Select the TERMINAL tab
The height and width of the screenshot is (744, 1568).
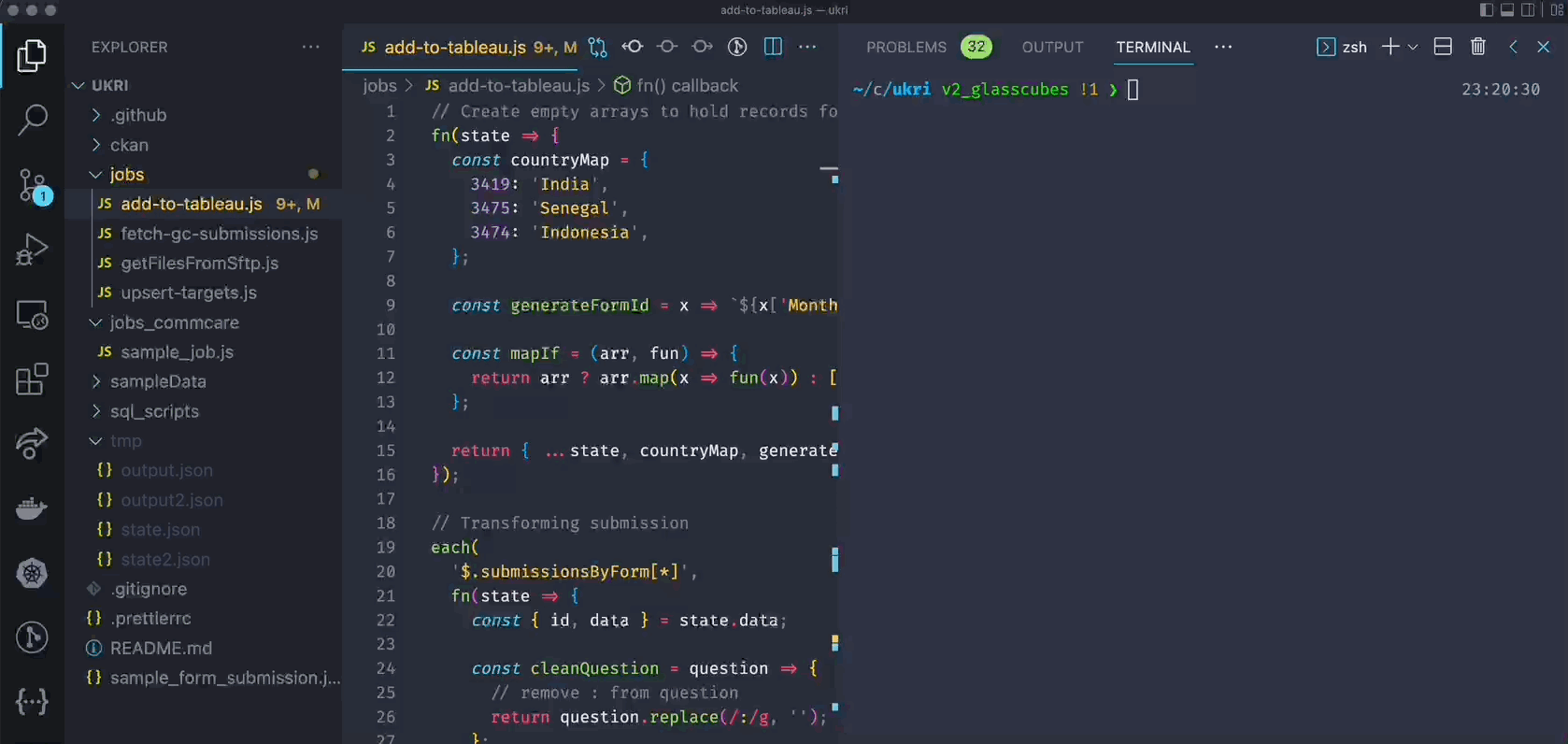[x=1153, y=47]
